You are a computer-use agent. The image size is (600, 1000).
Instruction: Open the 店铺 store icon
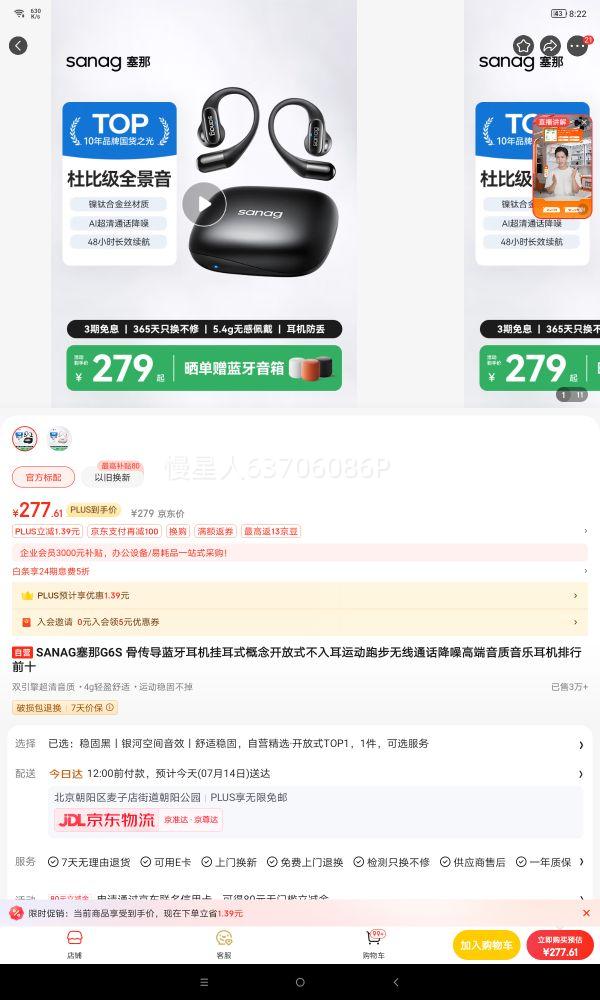click(x=75, y=944)
